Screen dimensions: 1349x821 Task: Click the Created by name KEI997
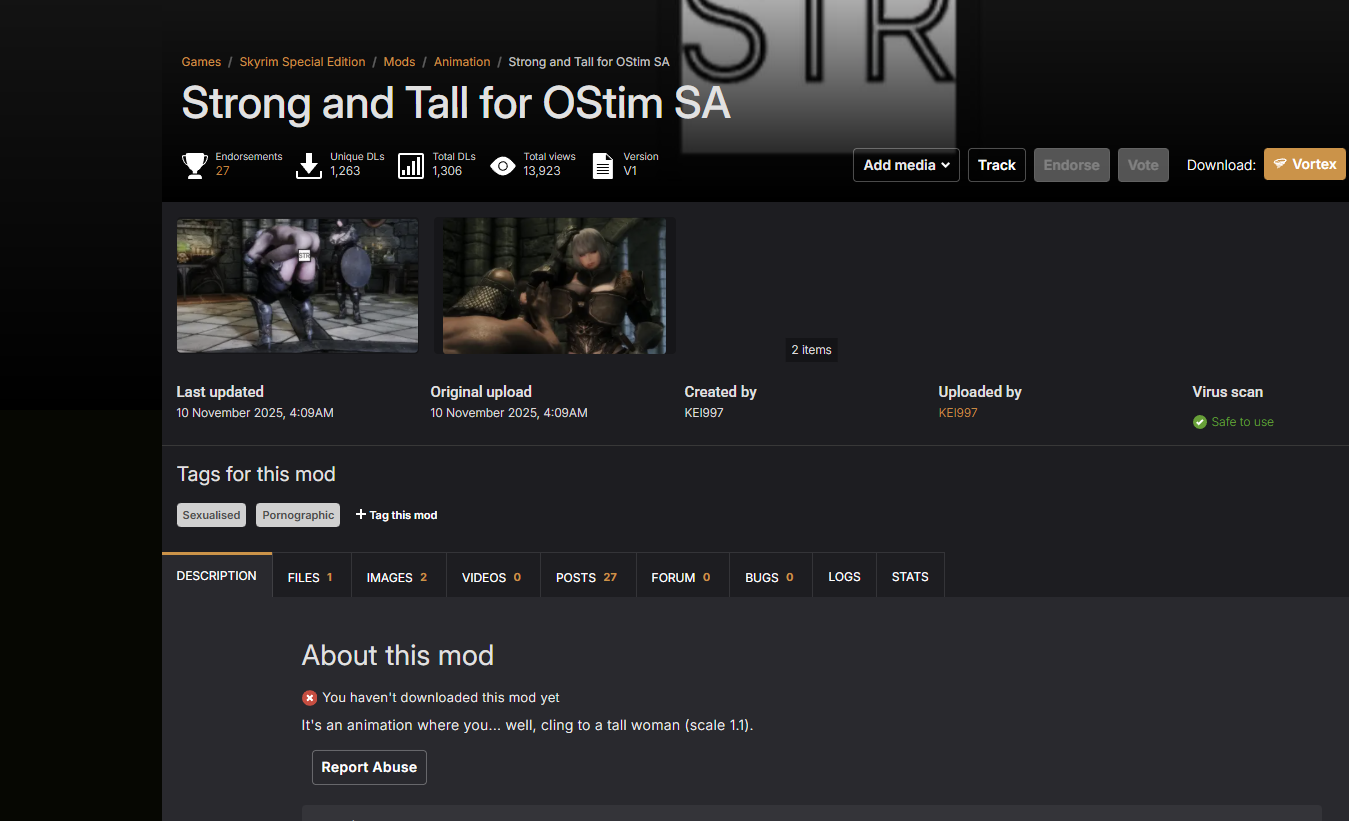(704, 413)
